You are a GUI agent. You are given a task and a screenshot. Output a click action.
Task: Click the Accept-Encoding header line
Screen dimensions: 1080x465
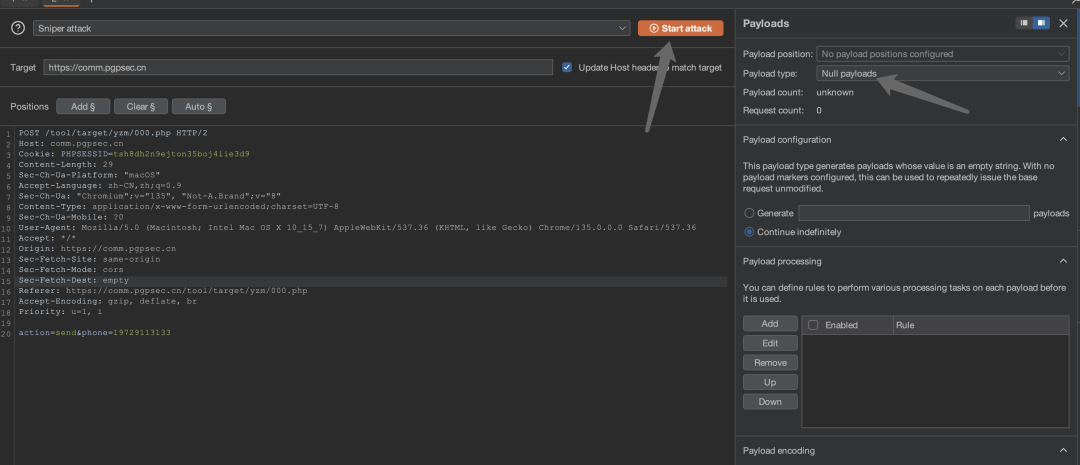click(x=107, y=301)
